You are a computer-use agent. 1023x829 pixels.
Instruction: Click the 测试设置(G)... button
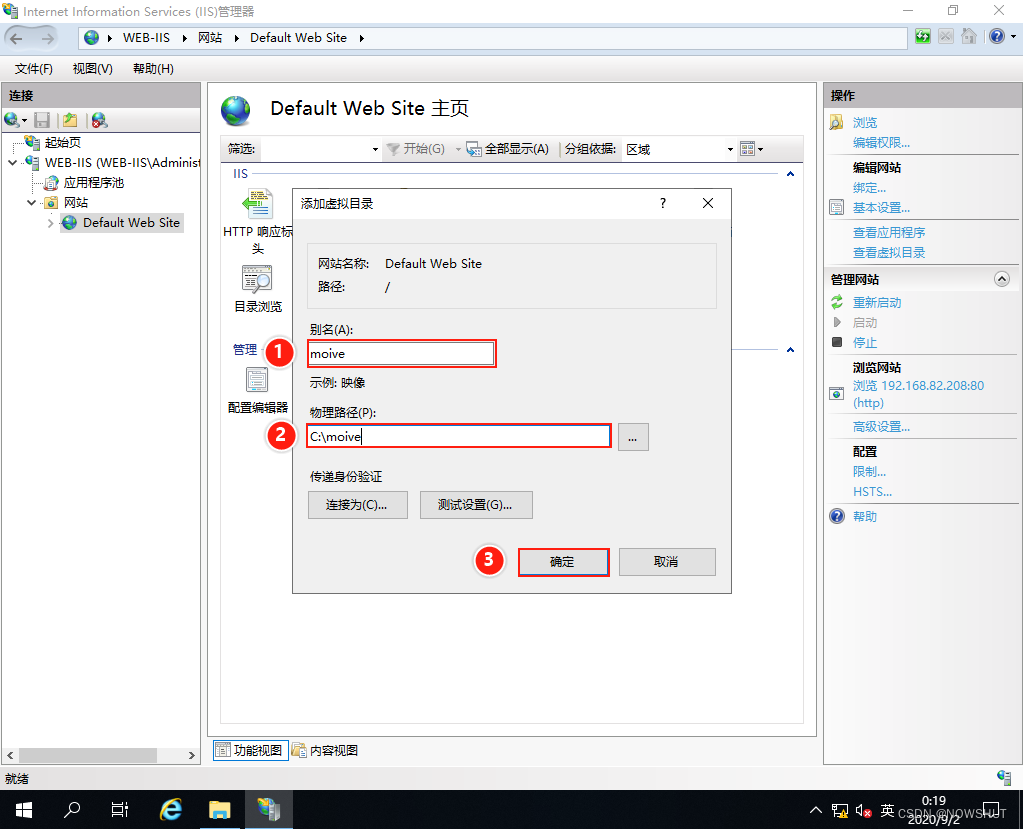point(476,505)
